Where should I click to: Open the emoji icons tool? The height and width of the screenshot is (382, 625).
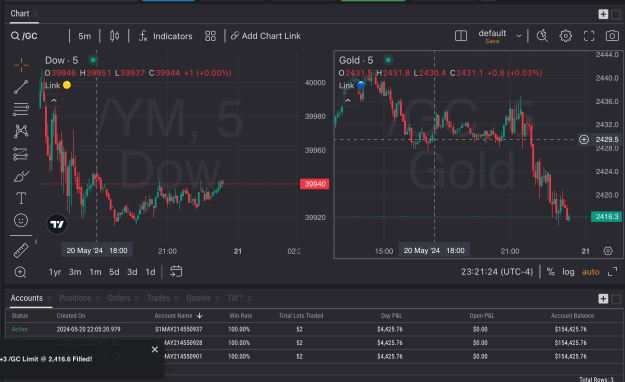(x=21, y=220)
